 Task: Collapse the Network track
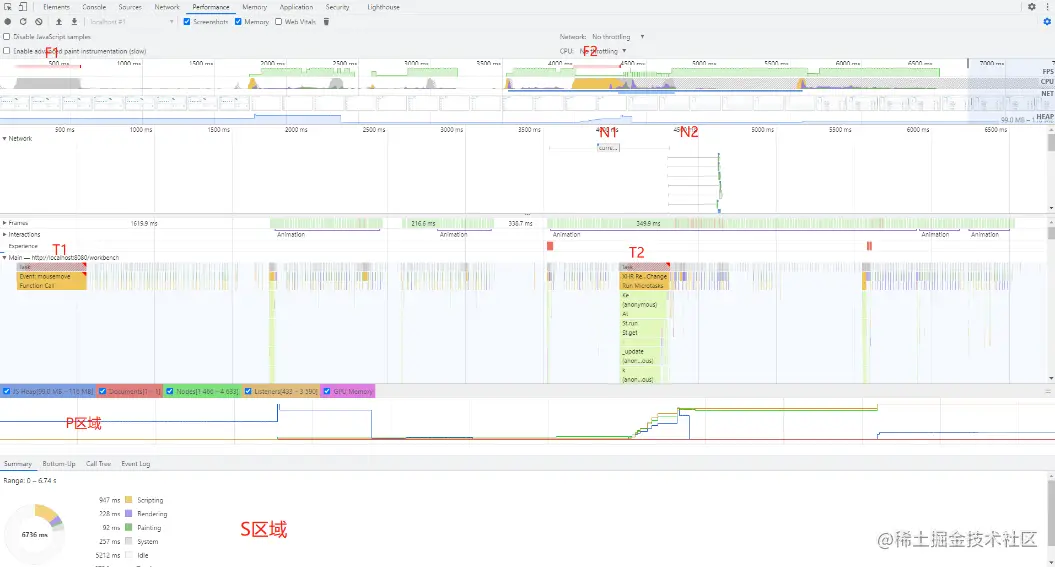tap(4, 138)
